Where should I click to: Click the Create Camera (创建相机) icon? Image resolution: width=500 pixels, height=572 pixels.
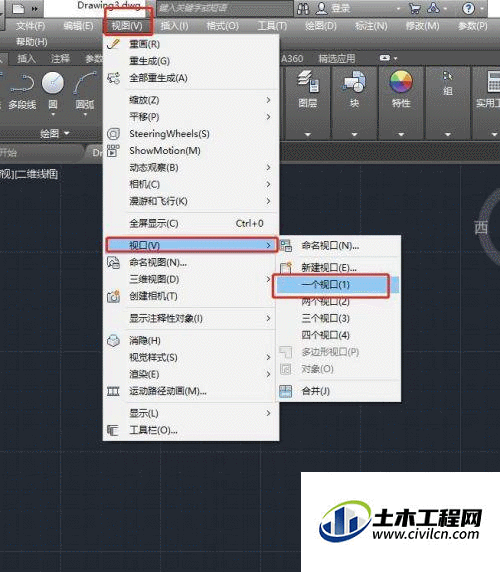pyautogui.click(x=113, y=296)
